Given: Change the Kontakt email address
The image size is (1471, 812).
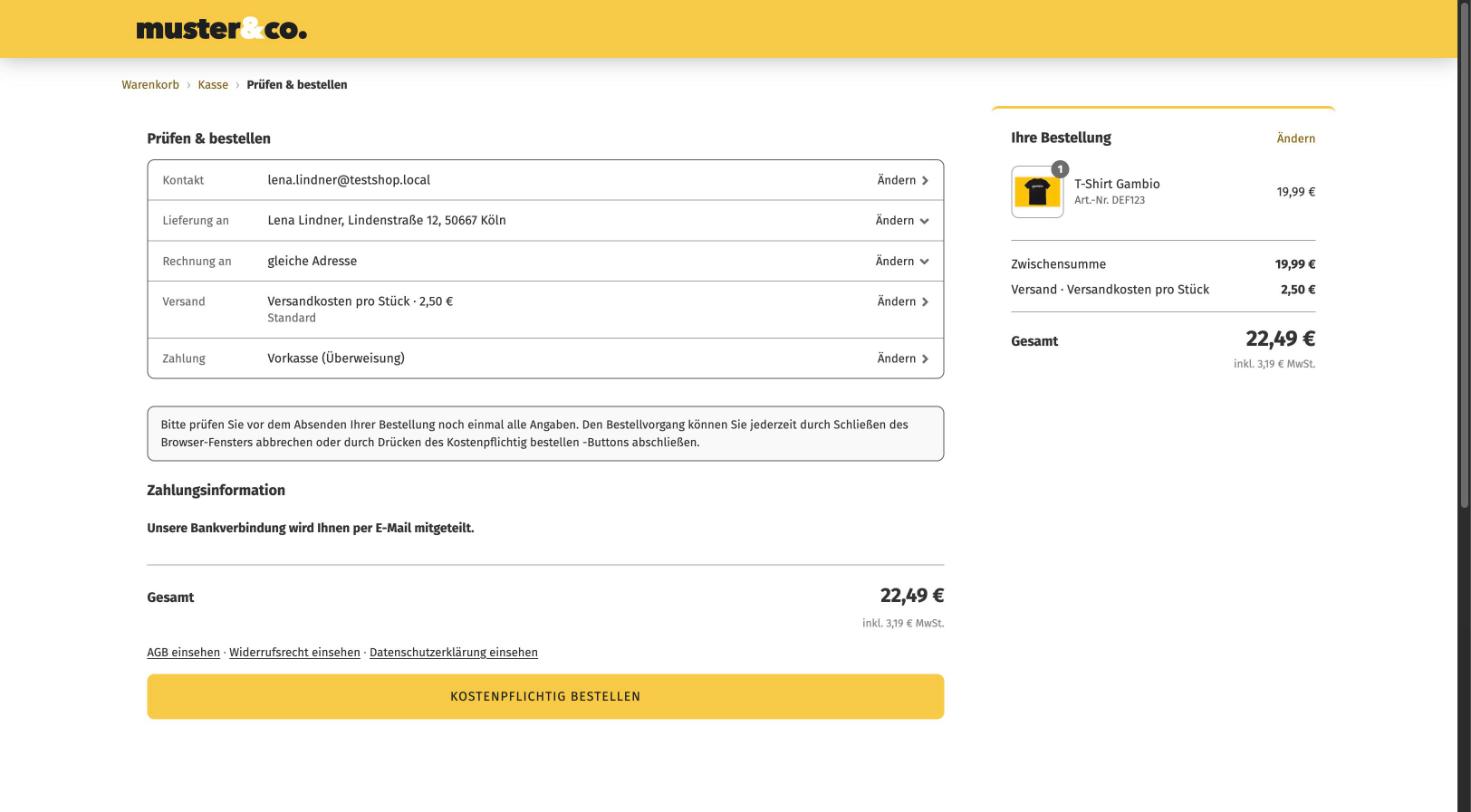Looking at the screenshot, I should [903, 180].
